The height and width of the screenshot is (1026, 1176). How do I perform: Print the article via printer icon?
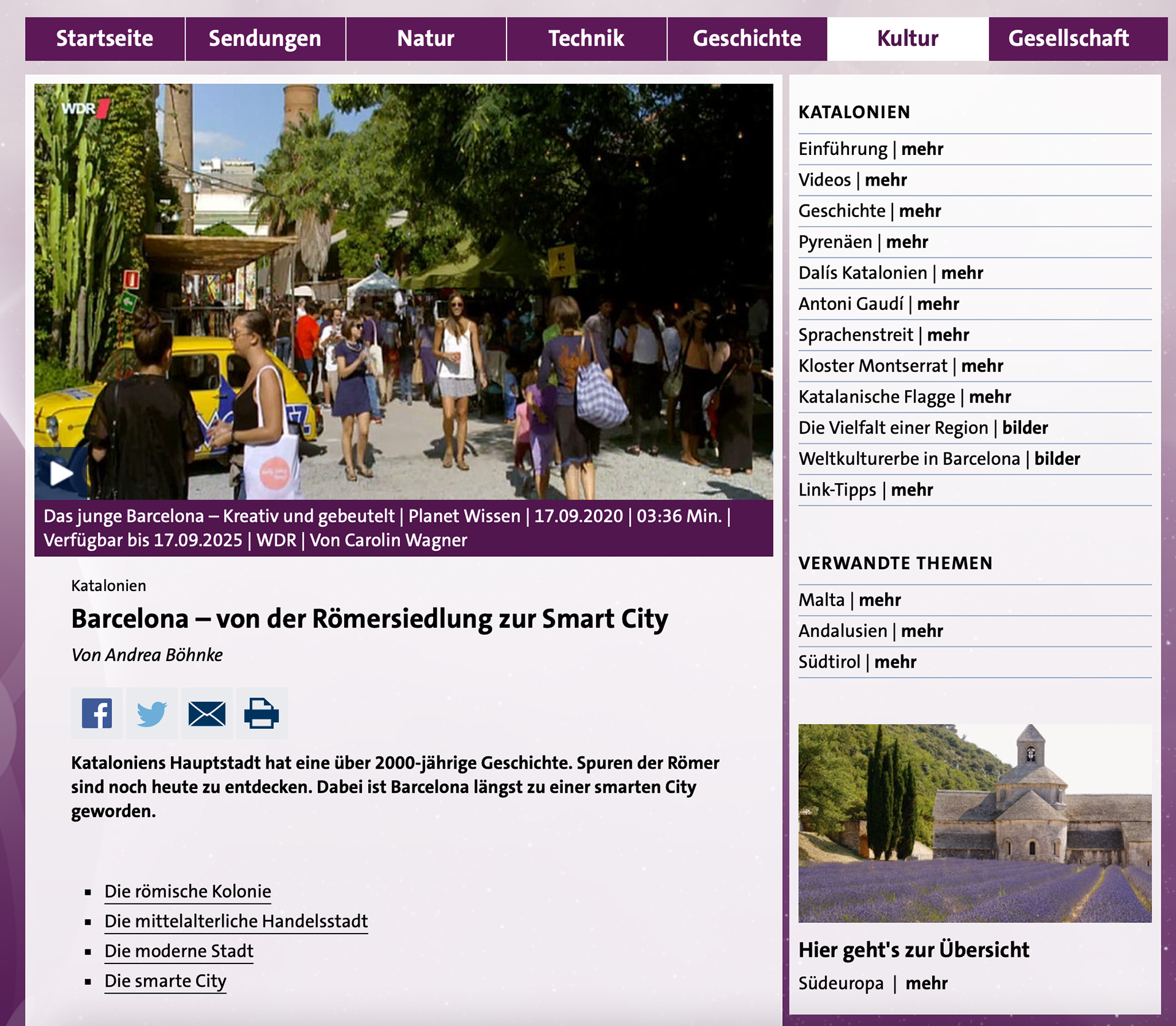coord(262,713)
